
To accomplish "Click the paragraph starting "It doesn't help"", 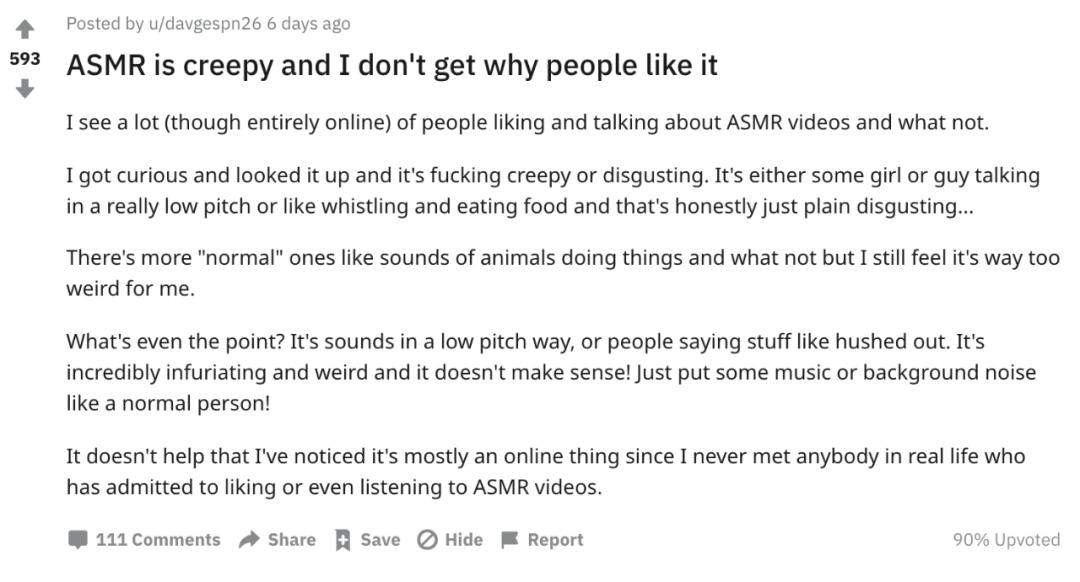I will point(545,471).
